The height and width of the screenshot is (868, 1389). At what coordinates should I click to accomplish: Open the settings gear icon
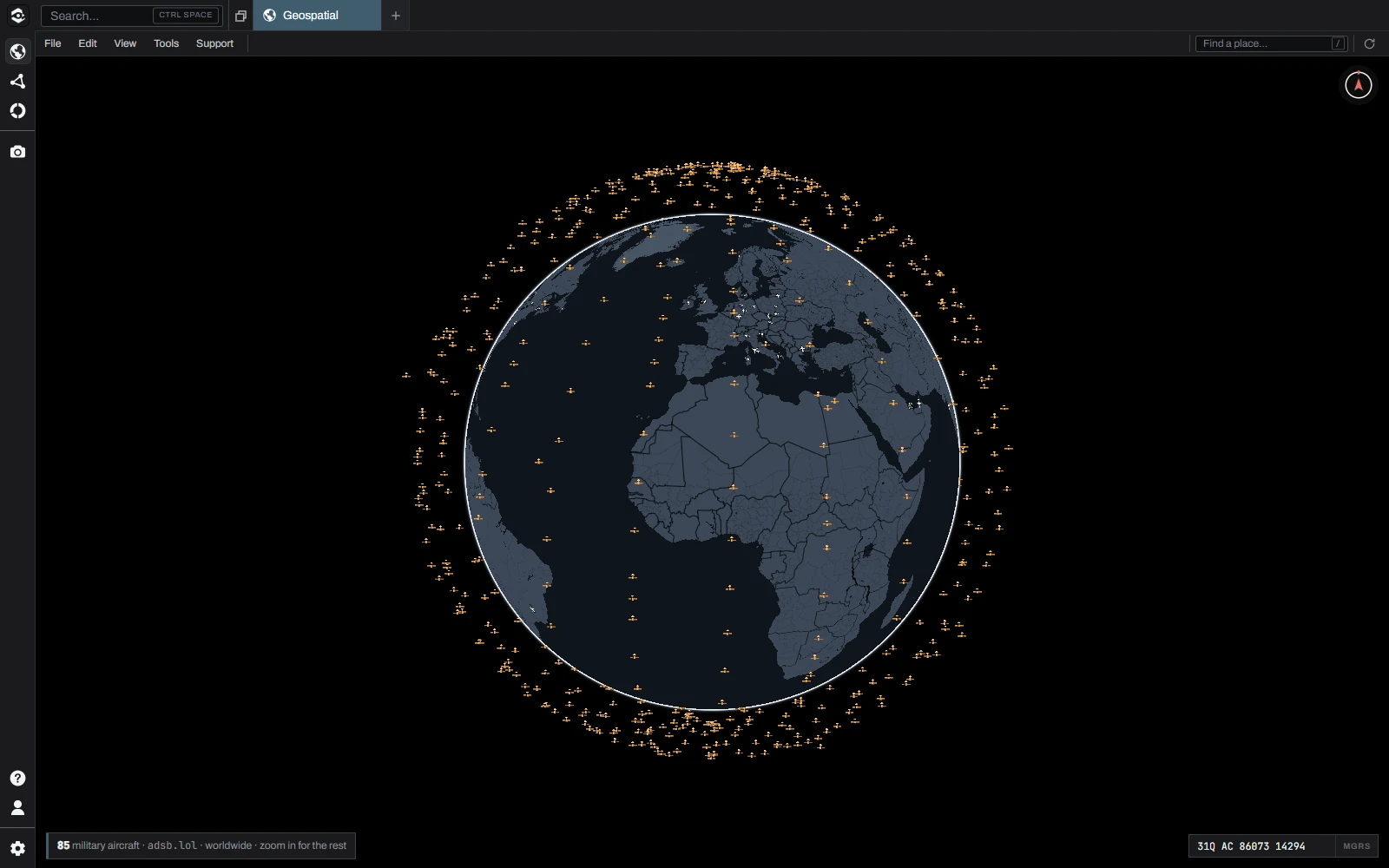pyautogui.click(x=17, y=849)
